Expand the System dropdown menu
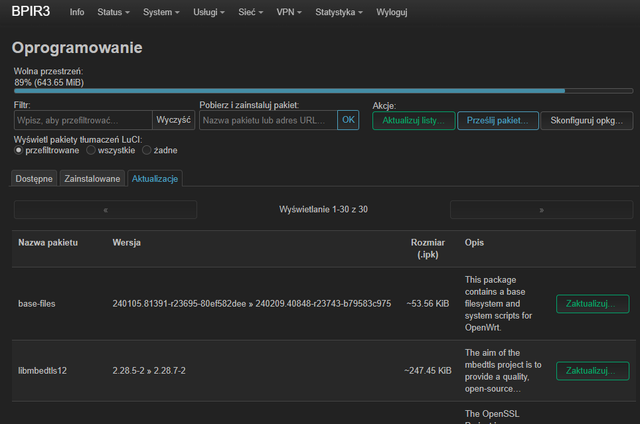The height and width of the screenshot is (424, 640). tap(161, 12)
